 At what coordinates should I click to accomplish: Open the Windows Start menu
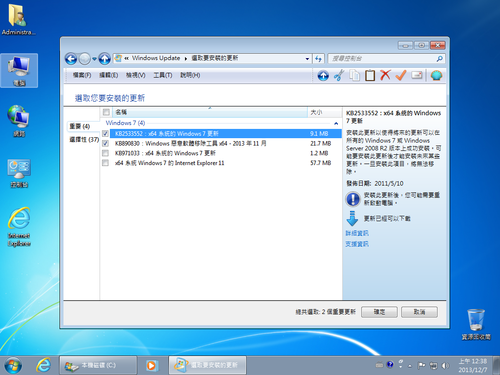pyautogui.click(x=13, y=365)
